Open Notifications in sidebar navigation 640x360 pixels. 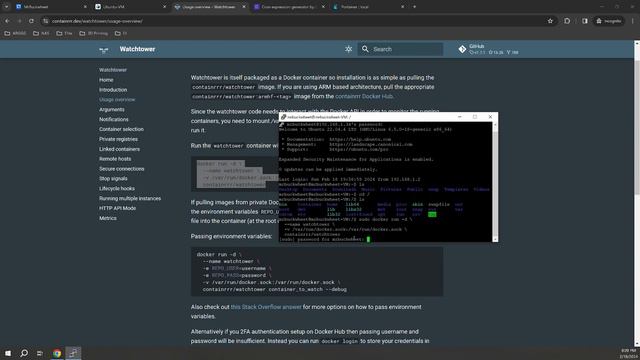click(114, 119)
